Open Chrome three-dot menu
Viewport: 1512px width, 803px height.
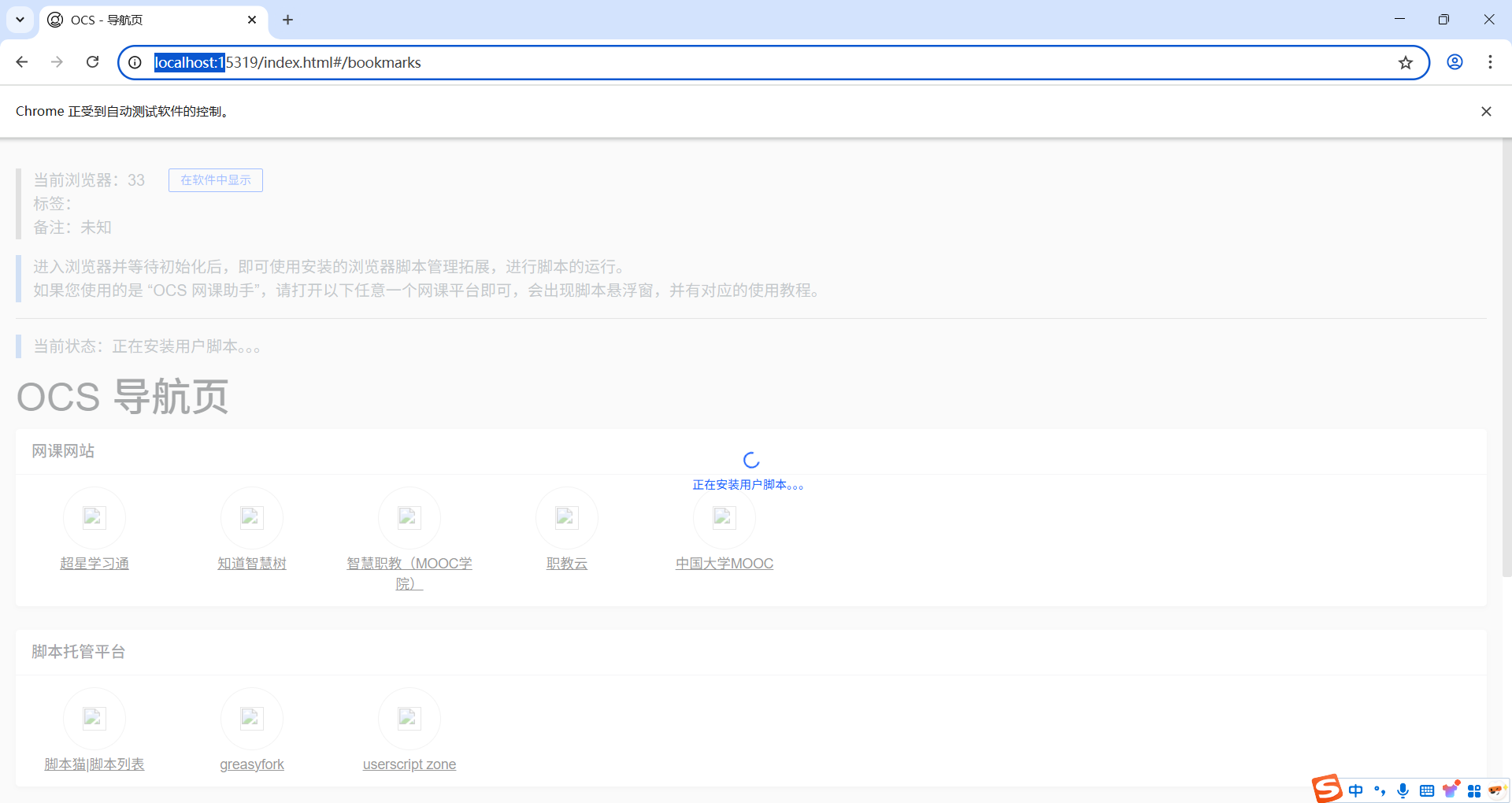click(x=1490, y=62)
